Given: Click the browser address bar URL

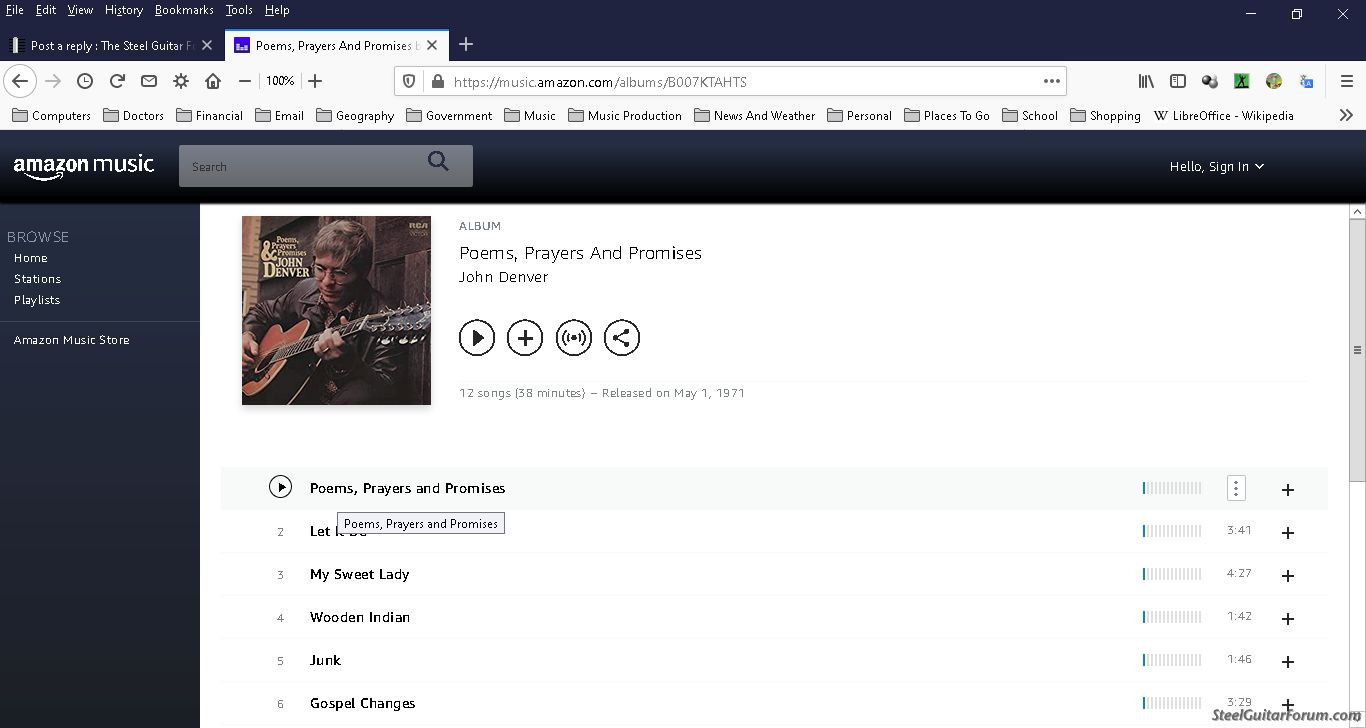Looking at the screenshot, I should click(x=600, y=82).
